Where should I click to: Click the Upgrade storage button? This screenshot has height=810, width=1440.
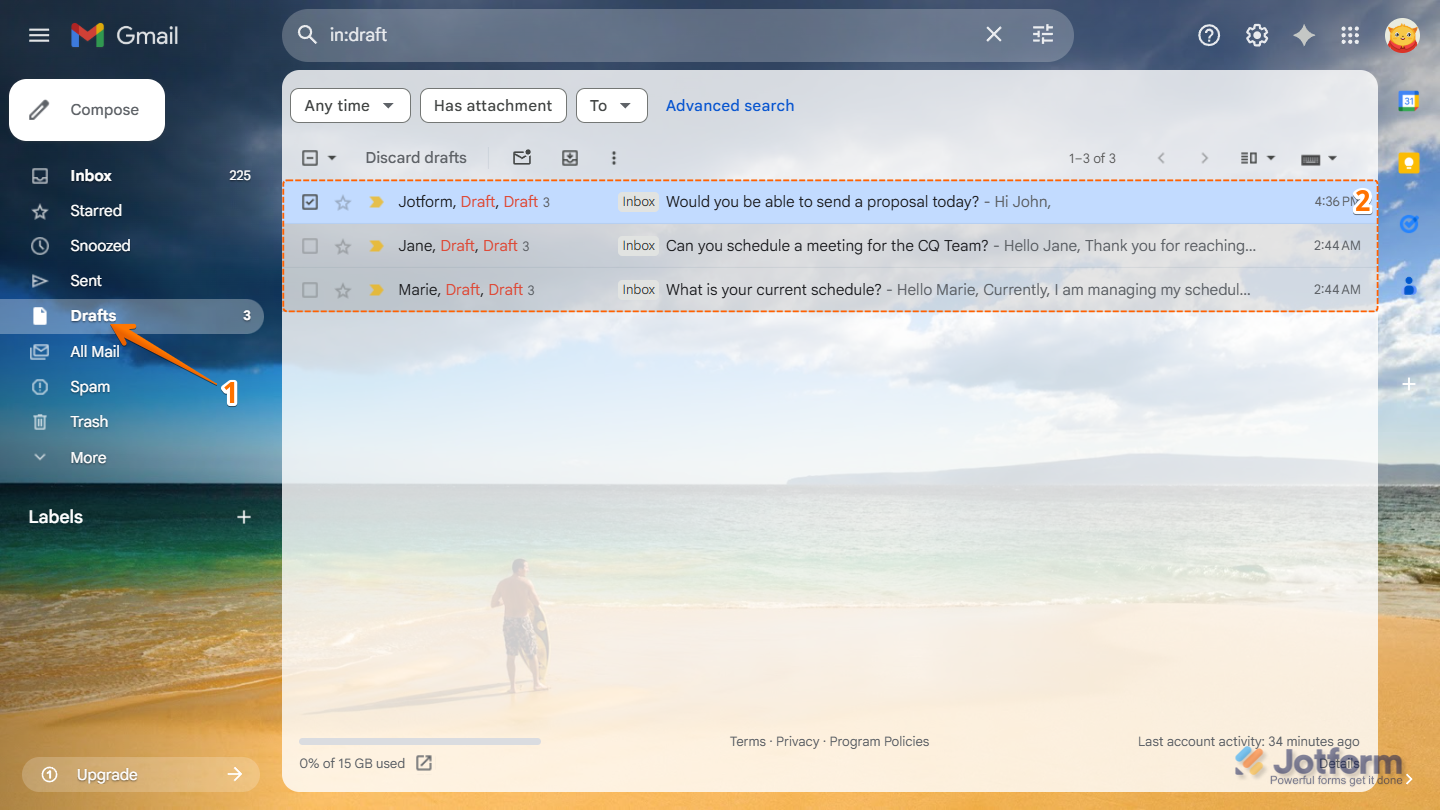[141, 775]
